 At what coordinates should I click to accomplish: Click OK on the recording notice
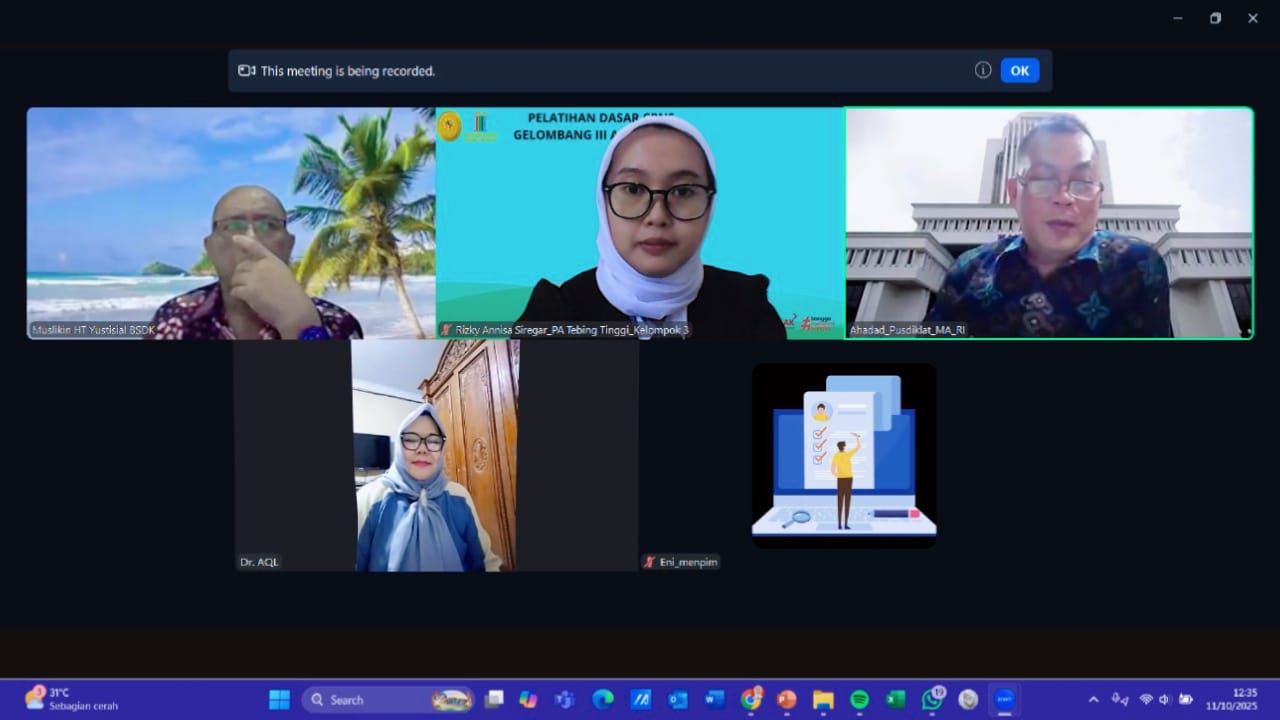click(x=1019, y=71)
